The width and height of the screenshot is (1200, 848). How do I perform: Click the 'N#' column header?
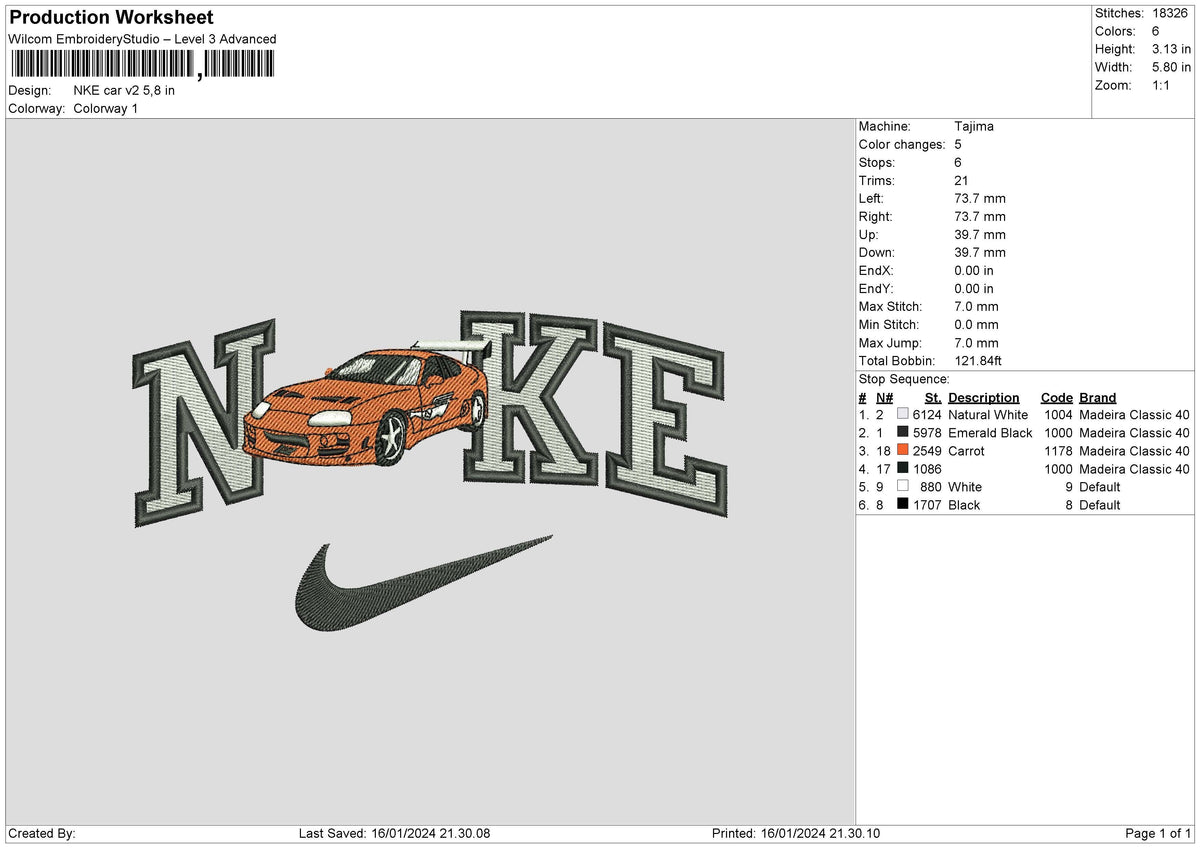click(x=884, y=398)
